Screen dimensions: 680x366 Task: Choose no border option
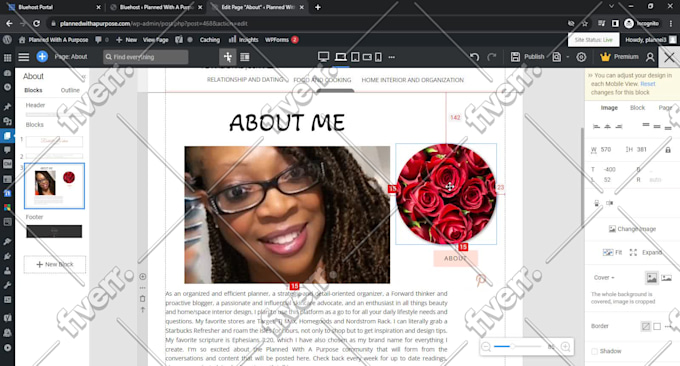coord(646,326)
